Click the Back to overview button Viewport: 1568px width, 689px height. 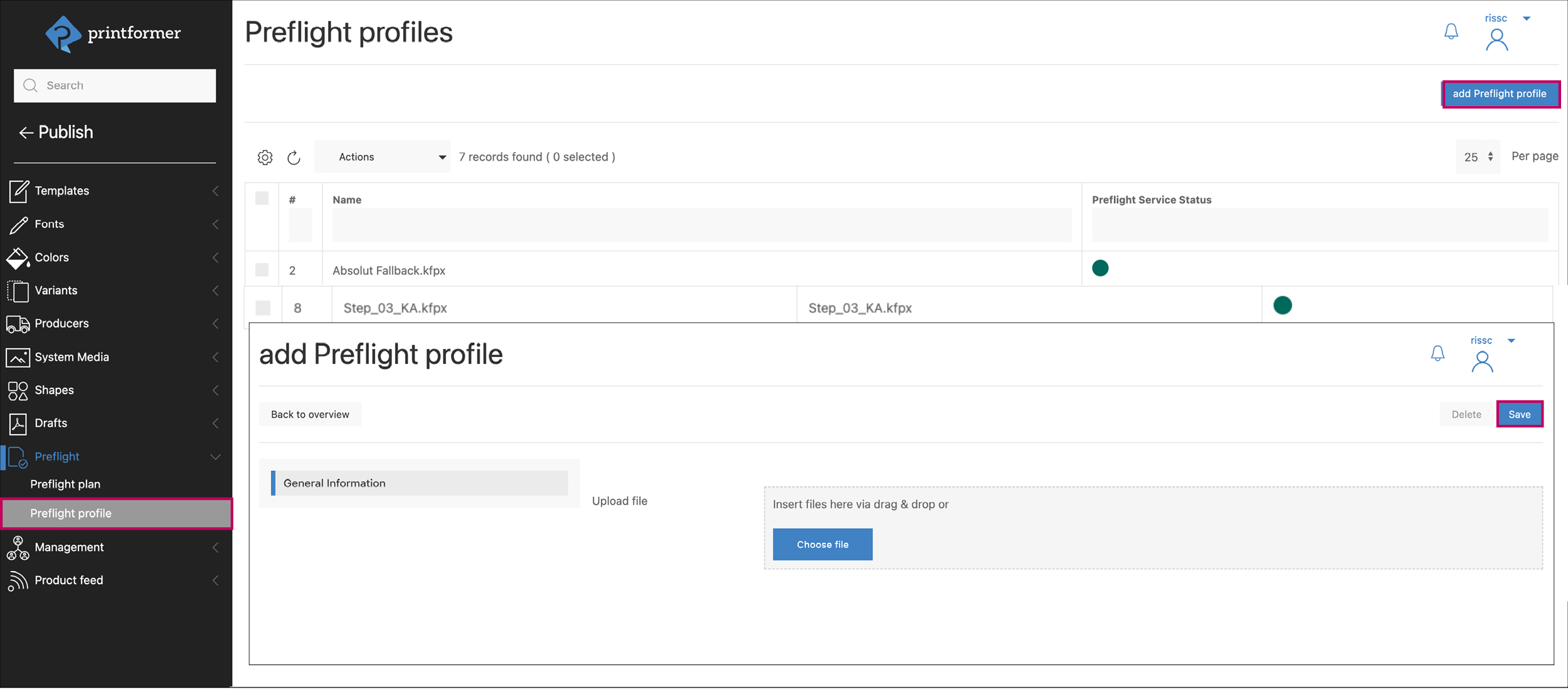[310, 413]
